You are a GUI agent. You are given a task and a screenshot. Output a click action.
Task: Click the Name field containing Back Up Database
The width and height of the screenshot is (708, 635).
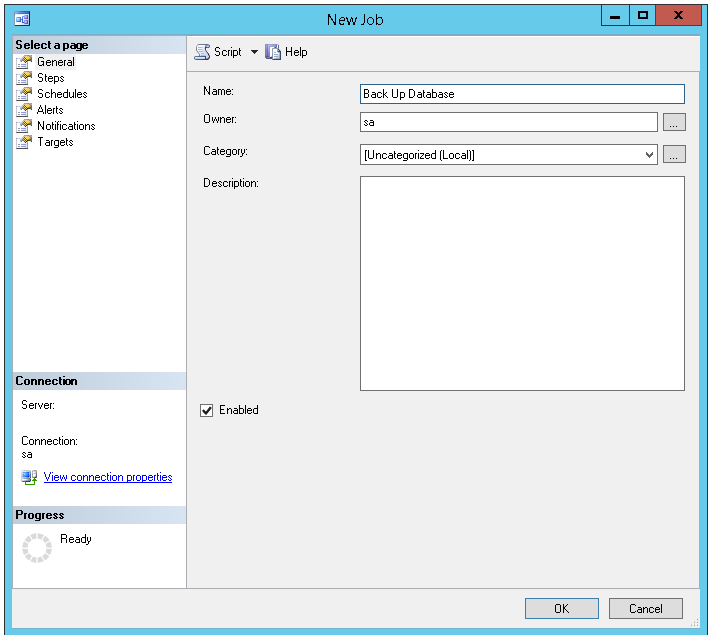click(522, 94)
